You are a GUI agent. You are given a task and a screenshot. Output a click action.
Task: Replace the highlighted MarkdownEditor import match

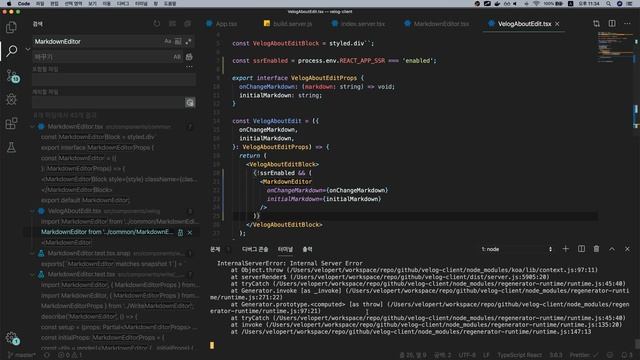(x=180, y=232)
